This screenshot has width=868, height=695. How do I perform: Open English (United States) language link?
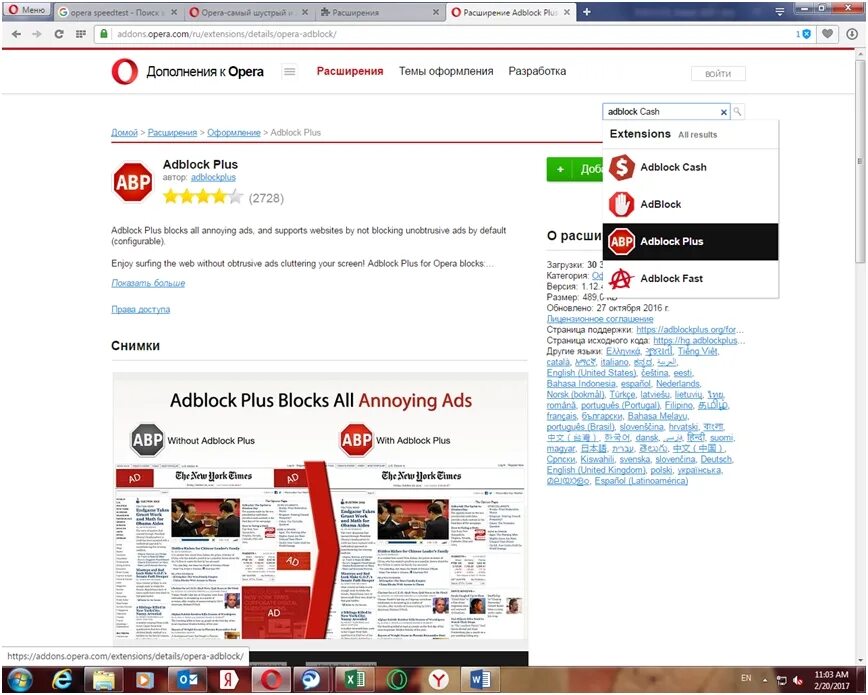591,373
